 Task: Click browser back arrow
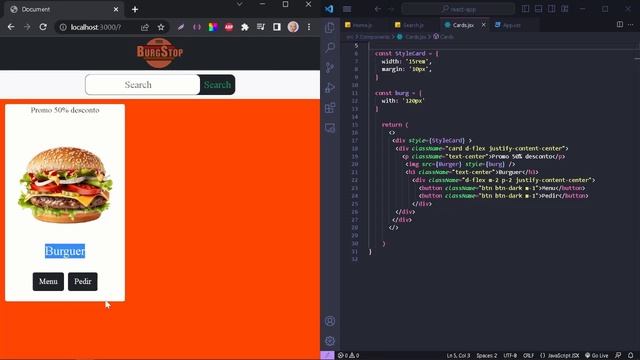(x=11, y=27)
